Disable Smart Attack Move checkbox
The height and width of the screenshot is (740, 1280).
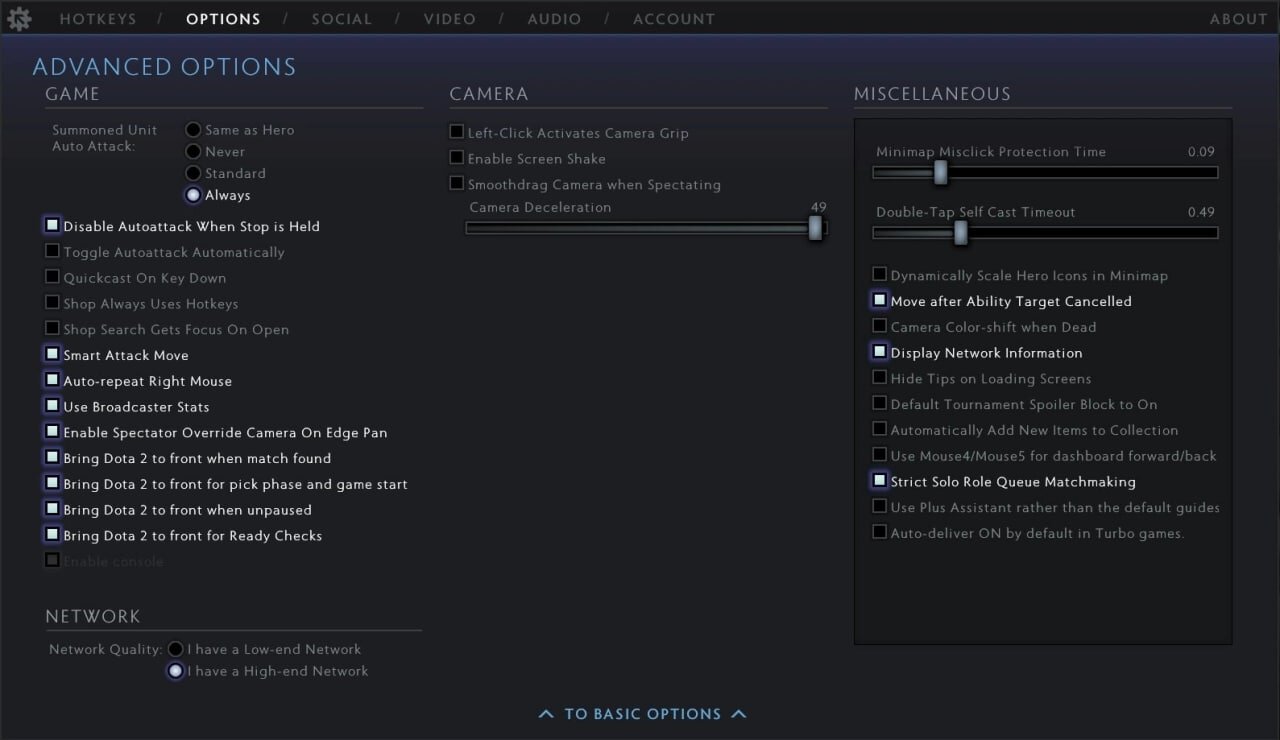click(x=52, y=354)
